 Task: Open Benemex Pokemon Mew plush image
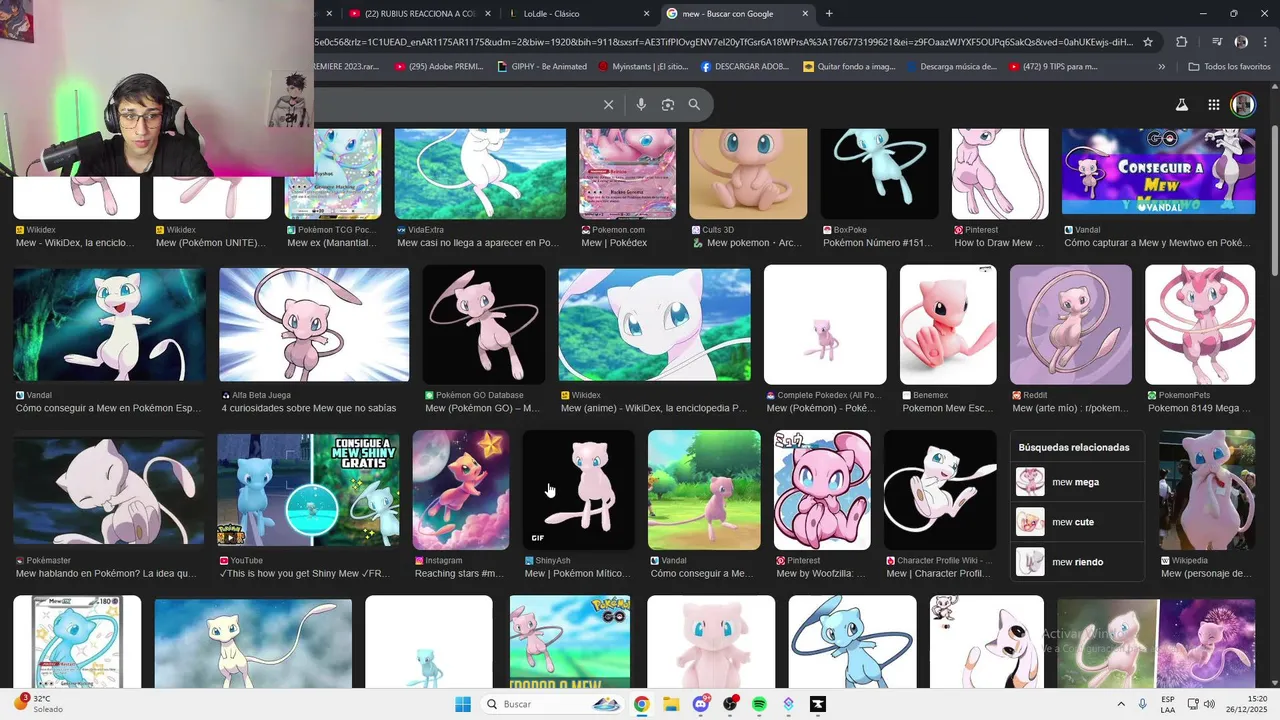coord(948,325)
